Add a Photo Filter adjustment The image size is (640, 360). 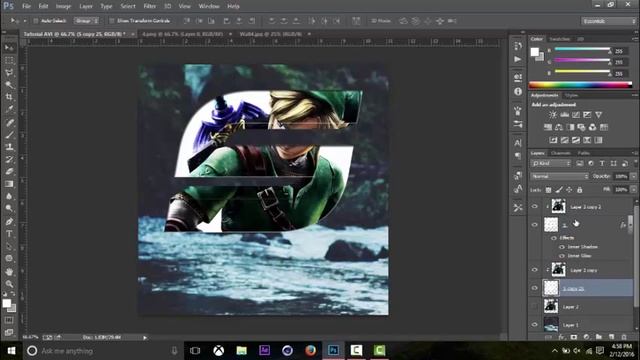pos(581,127)
